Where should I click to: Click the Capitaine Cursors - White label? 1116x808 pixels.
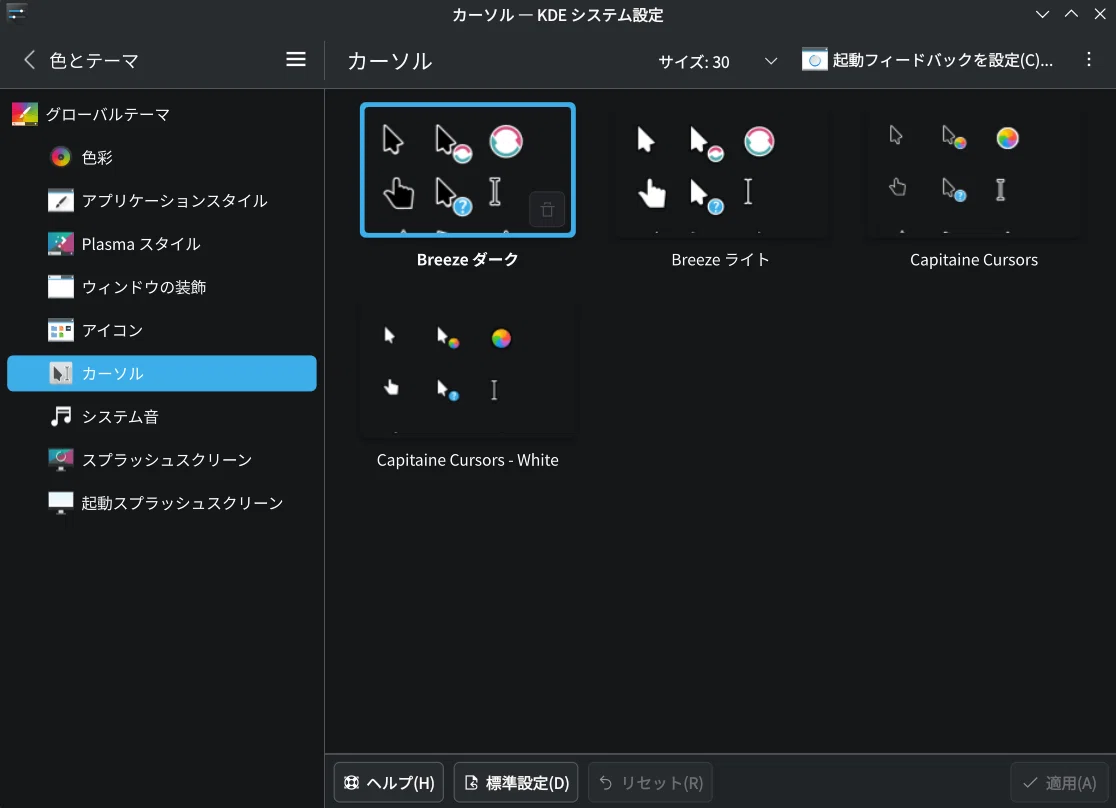click(x=468, y=460)
